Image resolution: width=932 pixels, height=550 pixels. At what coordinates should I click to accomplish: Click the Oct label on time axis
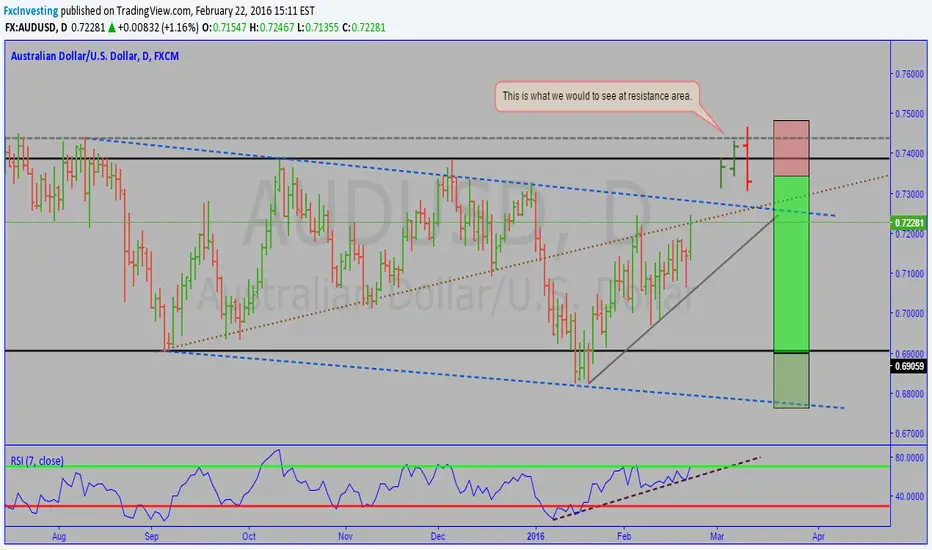248,536
